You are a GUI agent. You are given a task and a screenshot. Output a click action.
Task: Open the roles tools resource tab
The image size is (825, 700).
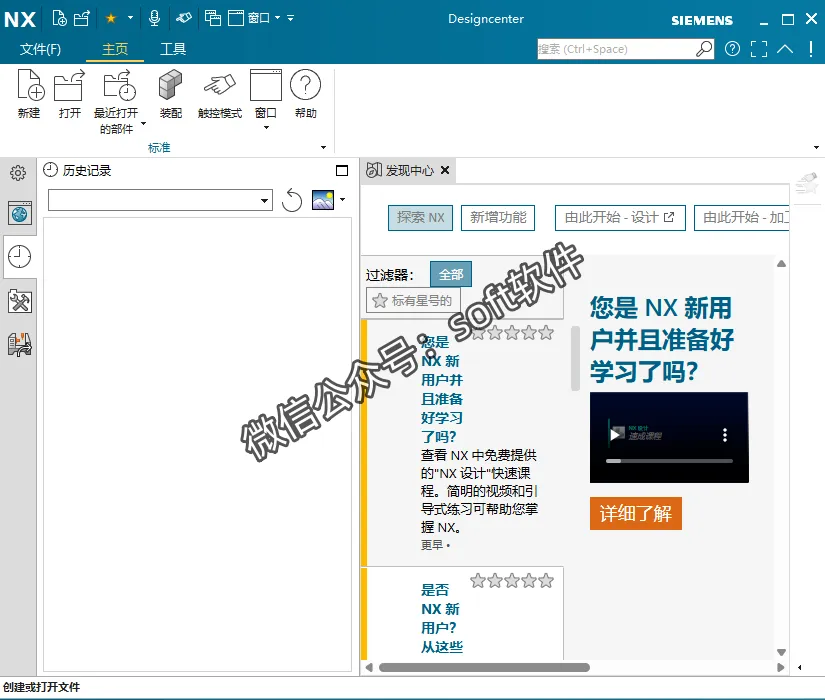19,302
